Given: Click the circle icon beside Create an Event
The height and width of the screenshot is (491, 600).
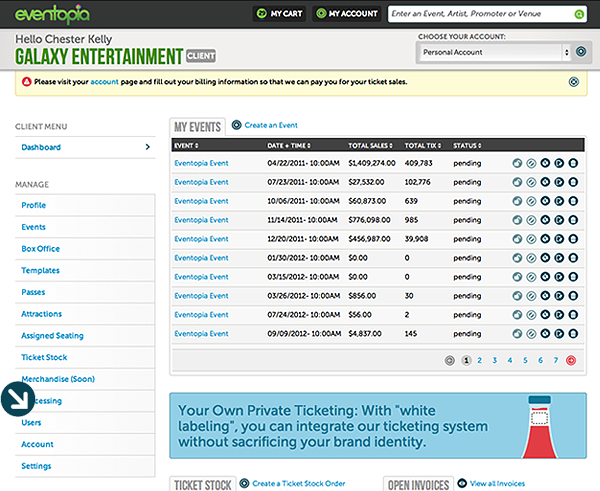Looking at the screenshot, I should 236,125.
